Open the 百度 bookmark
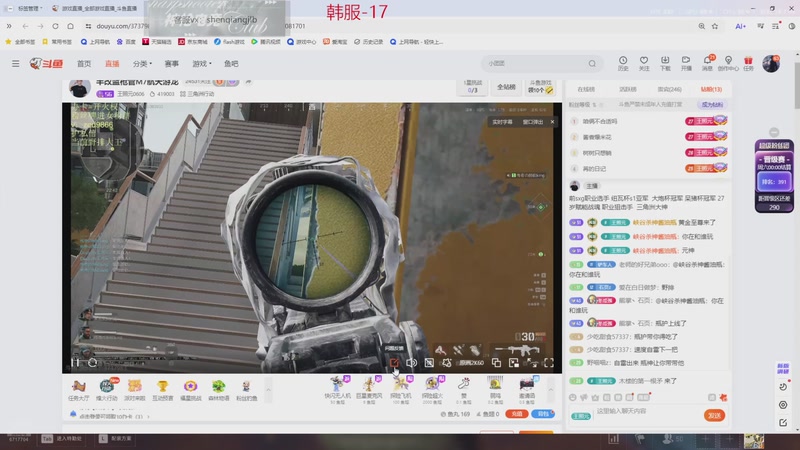Screen dimensions: 800x450 pos(126,42)
